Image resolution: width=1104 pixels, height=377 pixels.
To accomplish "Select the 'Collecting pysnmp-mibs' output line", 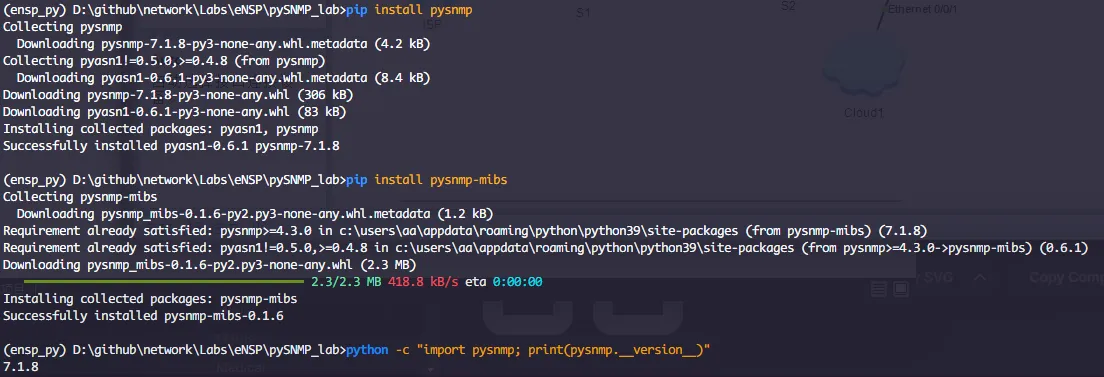I will coord(80,197).
